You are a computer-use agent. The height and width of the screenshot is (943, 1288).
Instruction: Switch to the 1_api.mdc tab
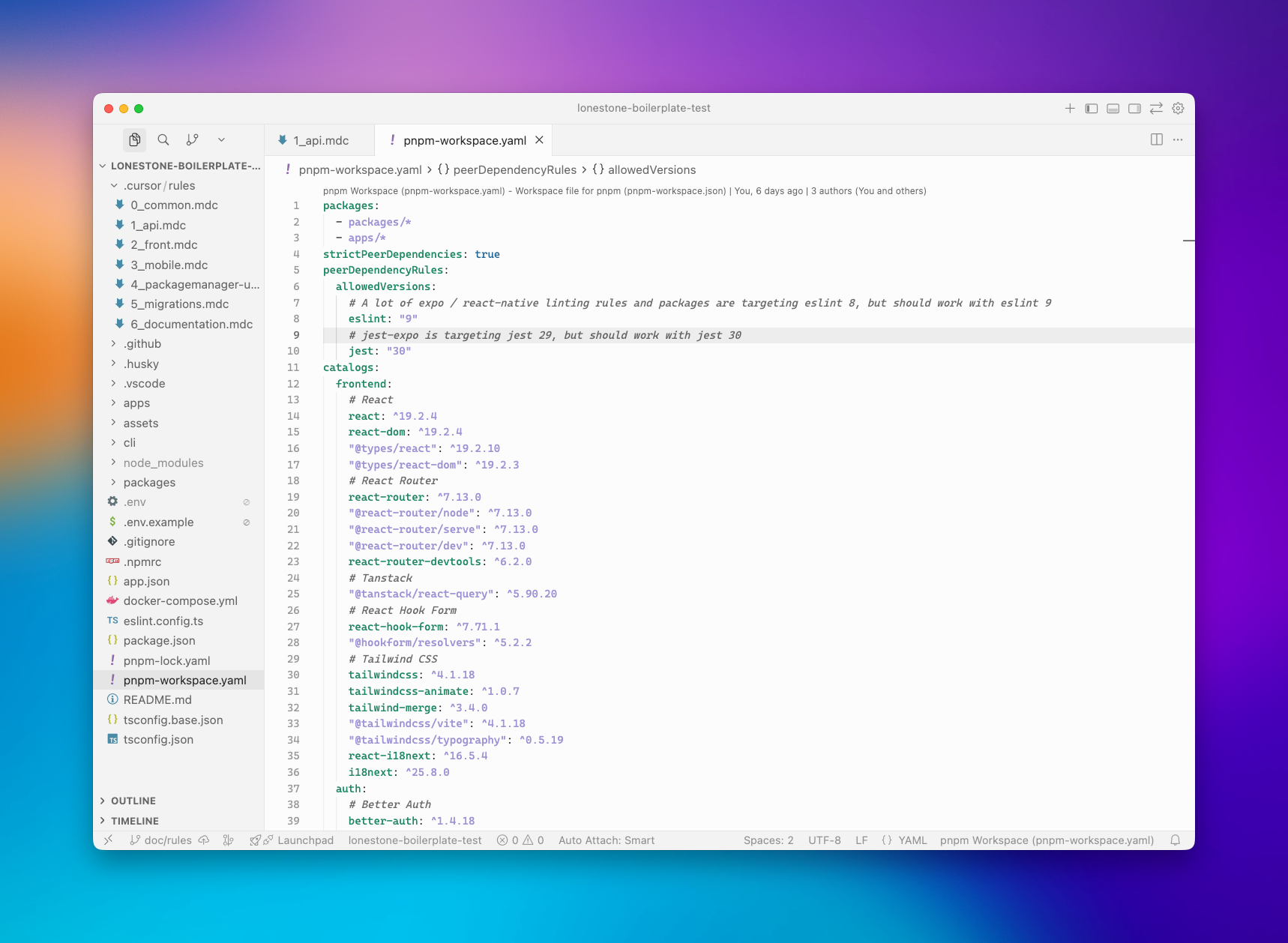point(320,140)
